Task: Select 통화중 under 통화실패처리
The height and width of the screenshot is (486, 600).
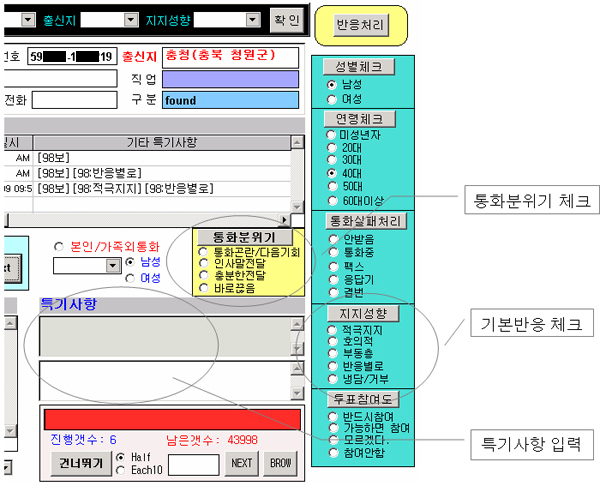Action: point(332,253)
